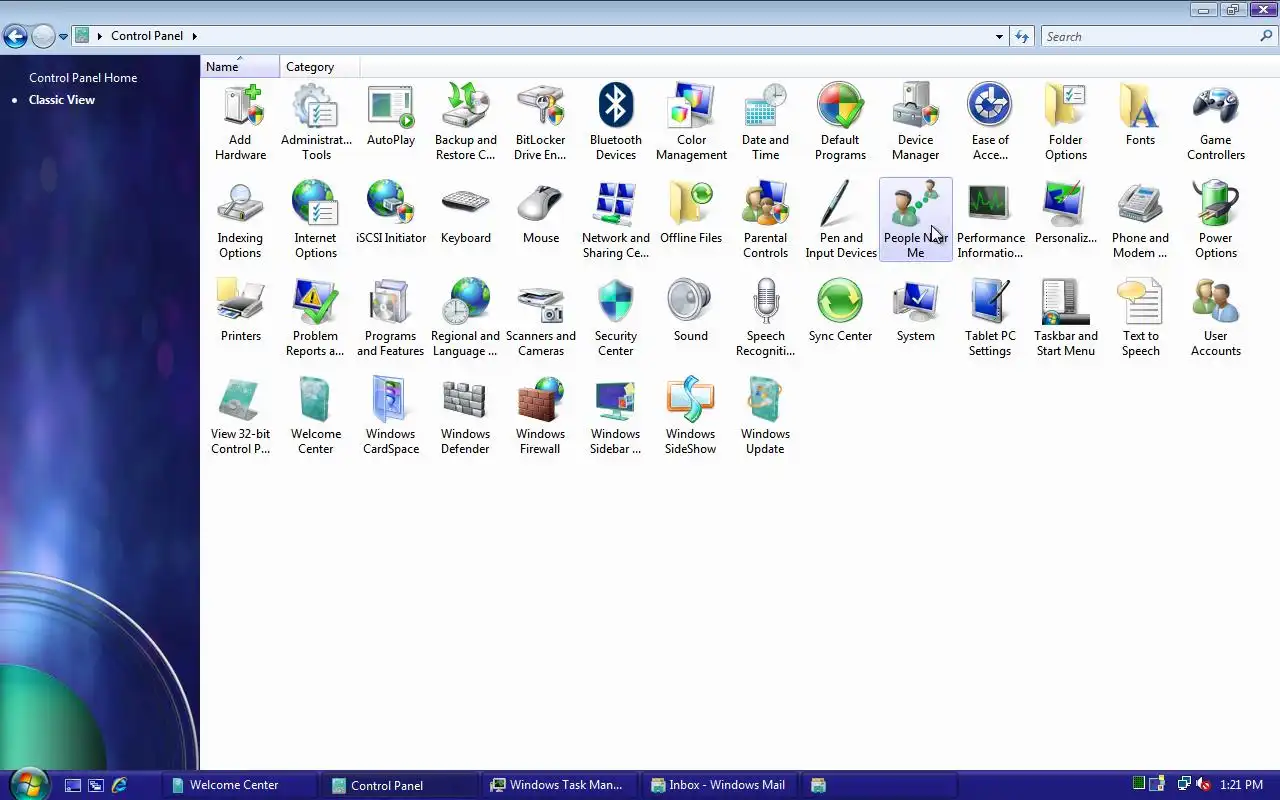Open the AutoPlay settings icon

391,116
